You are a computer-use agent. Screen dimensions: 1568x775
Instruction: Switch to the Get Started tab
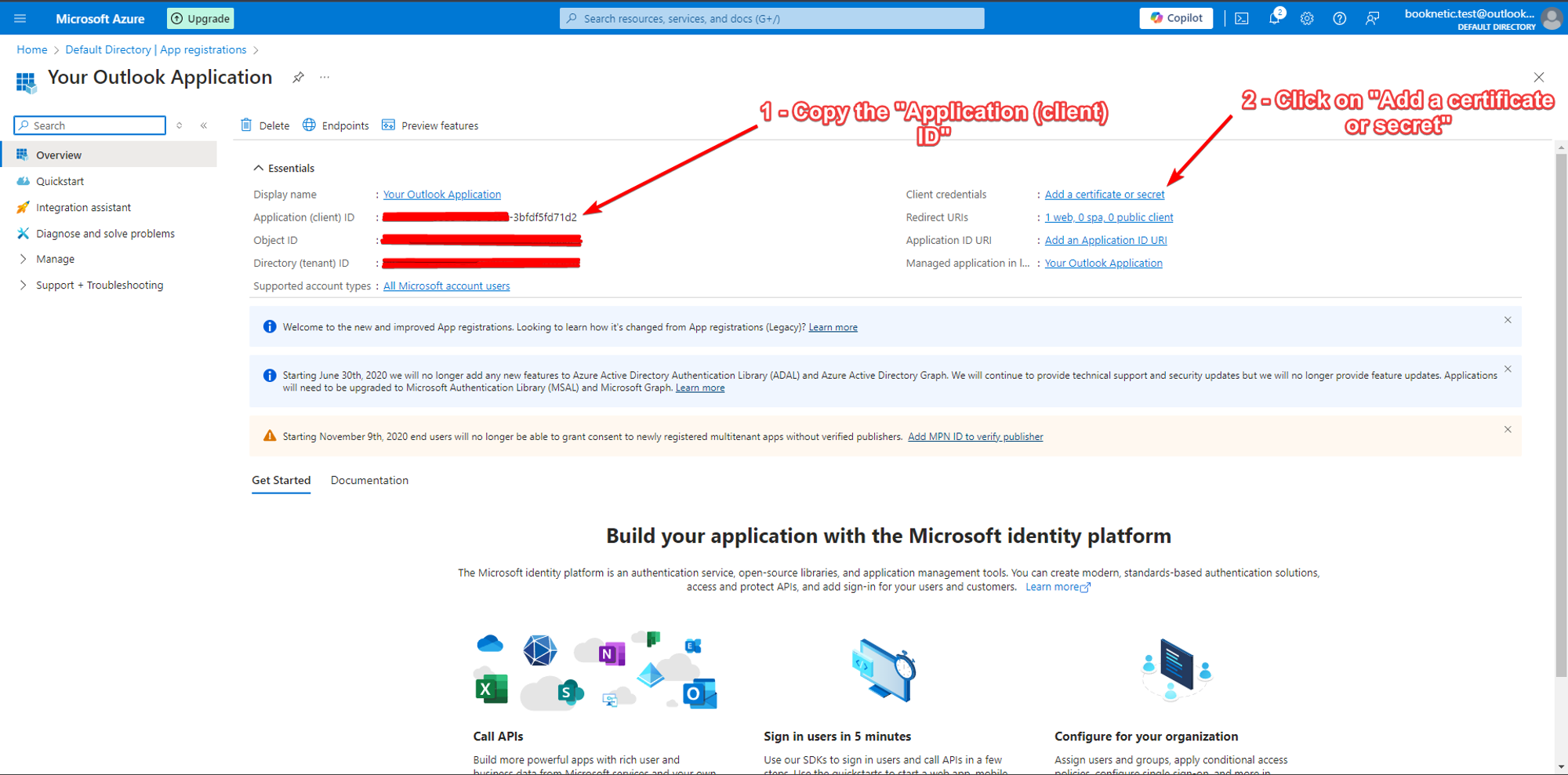[x=281, y=480]
